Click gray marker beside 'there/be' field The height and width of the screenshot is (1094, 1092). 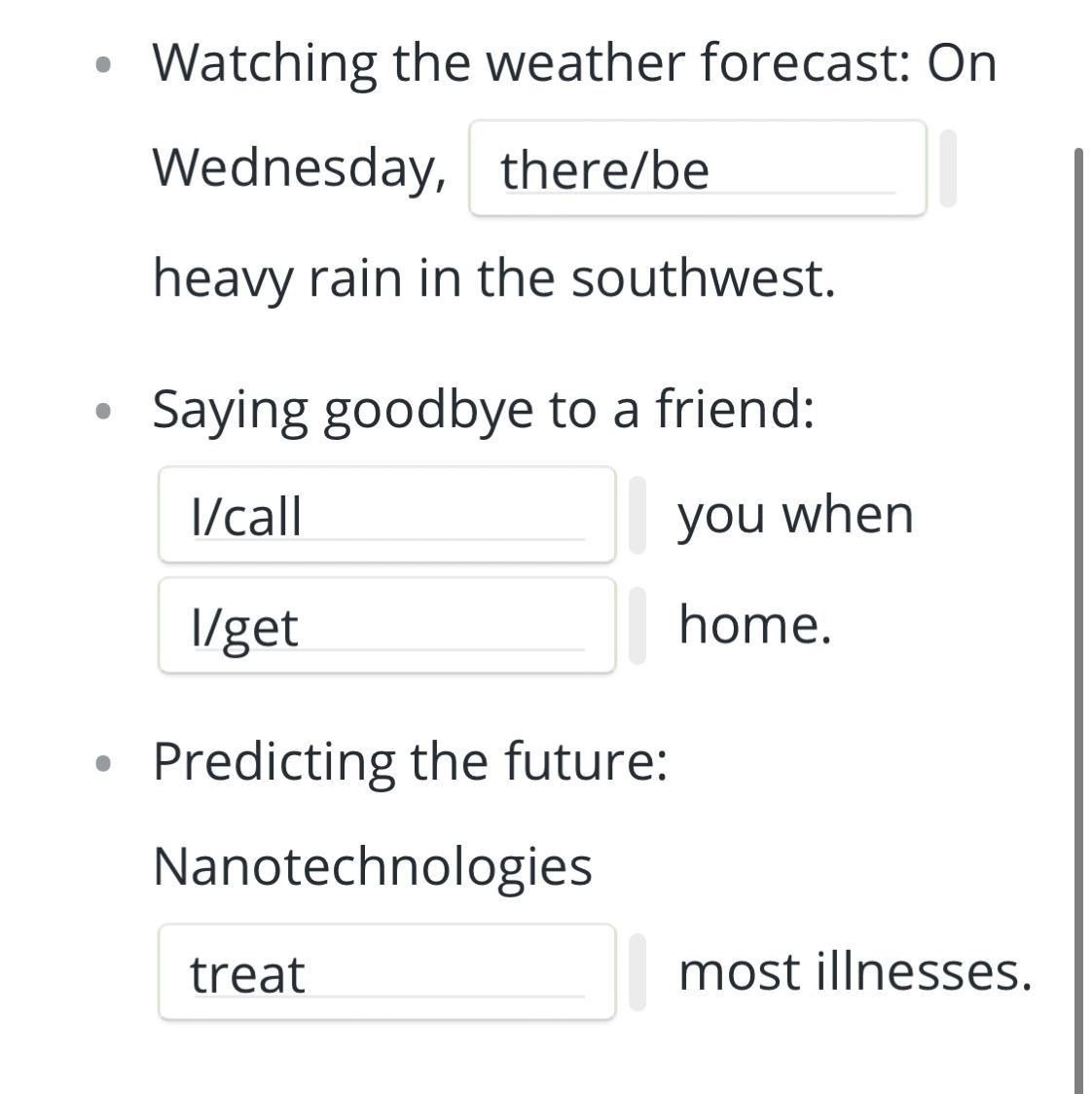pyautogui.click(x=948, y=168)
